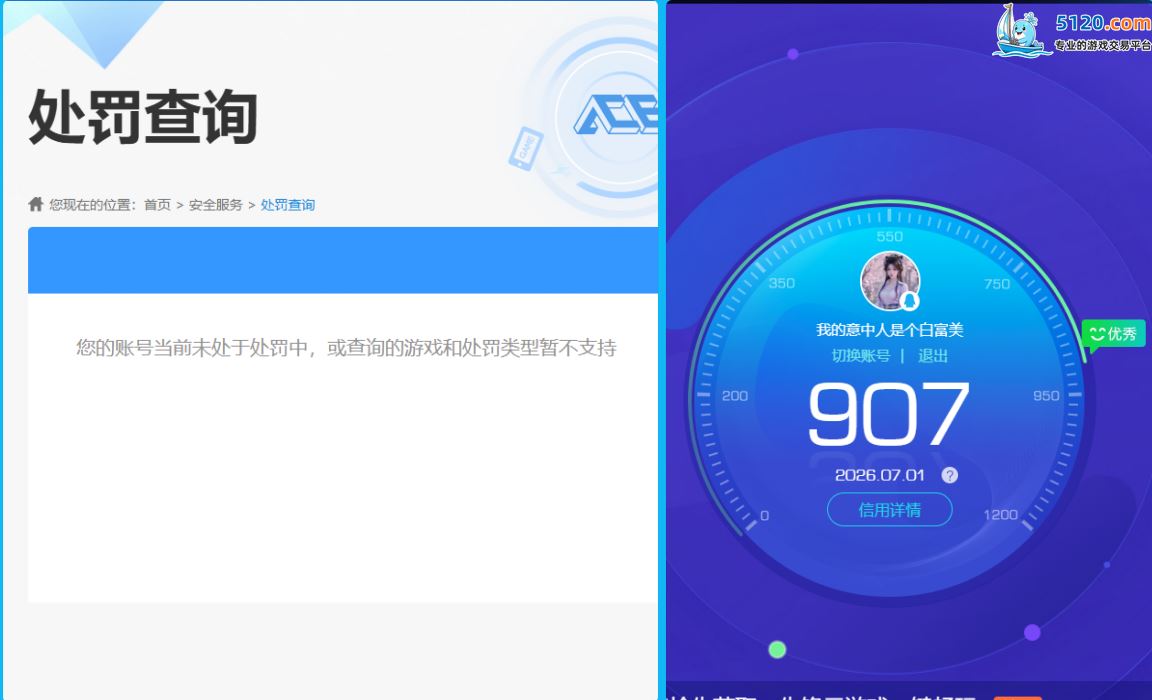Click the 您现在的位置 breadcrumb label

pos(93,205)
